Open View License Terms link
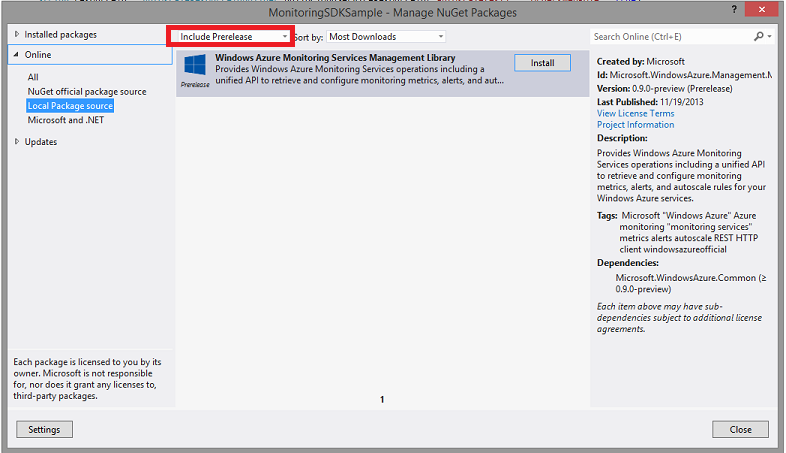786x453 pixels. 636,113
